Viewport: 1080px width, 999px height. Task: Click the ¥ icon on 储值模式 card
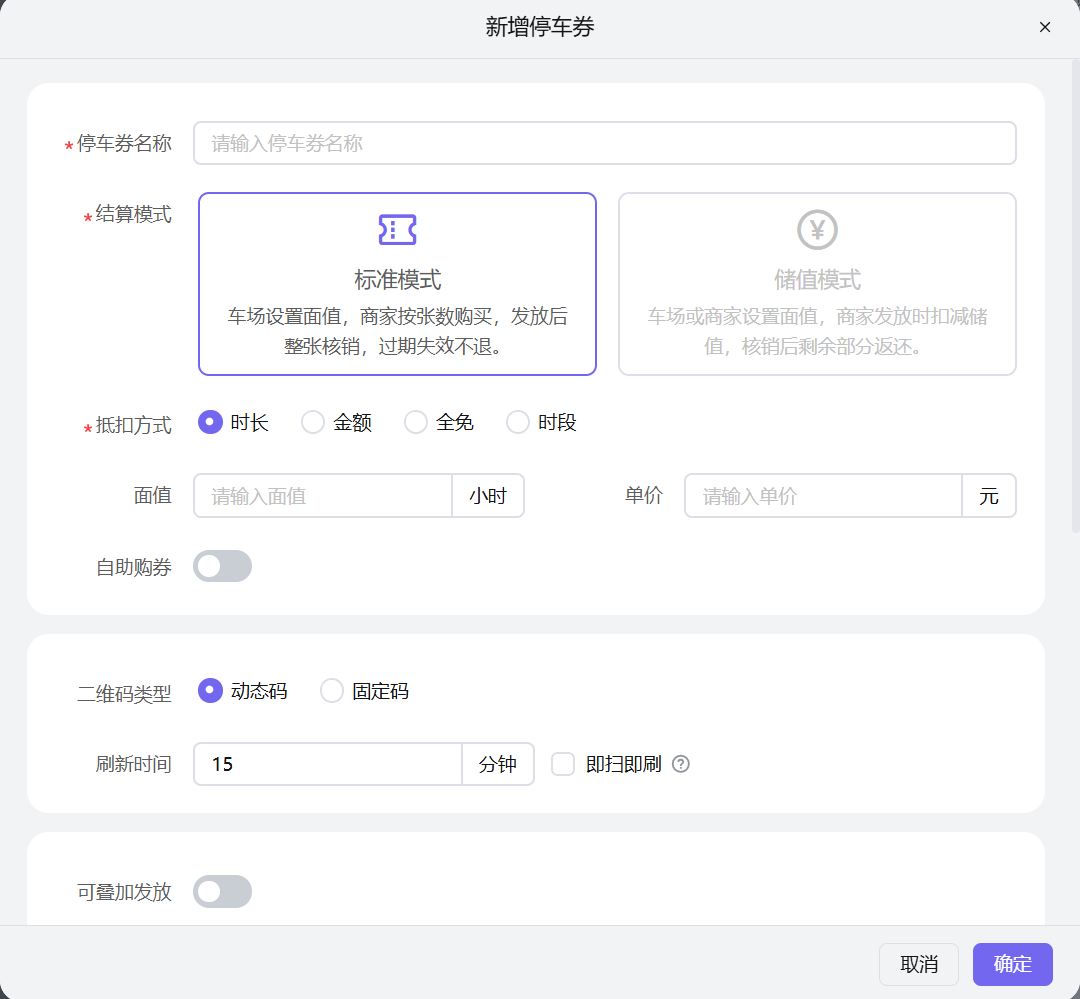click(817, 228)
